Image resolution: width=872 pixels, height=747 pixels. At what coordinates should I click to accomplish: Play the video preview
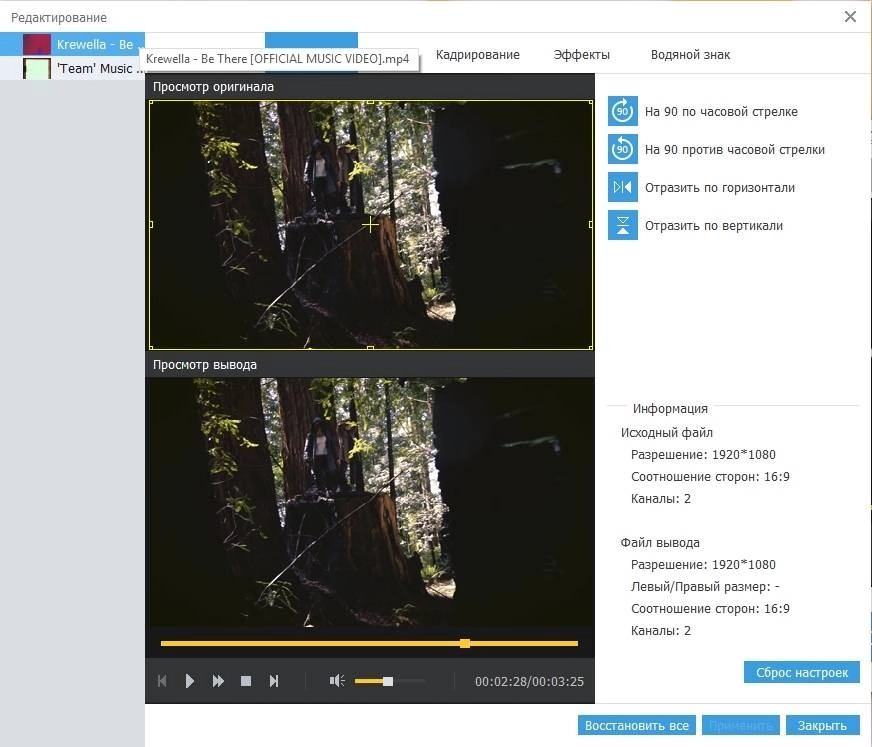pyautogui.click(x=190, y=681)
